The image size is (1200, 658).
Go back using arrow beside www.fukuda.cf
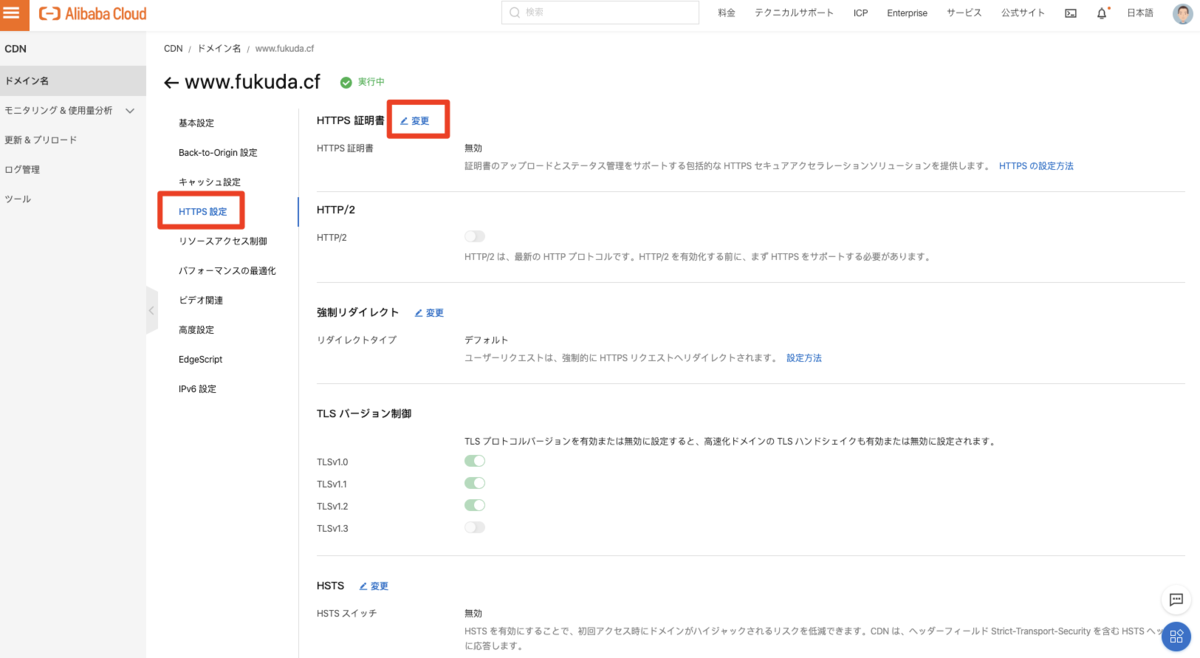(171, 83)
